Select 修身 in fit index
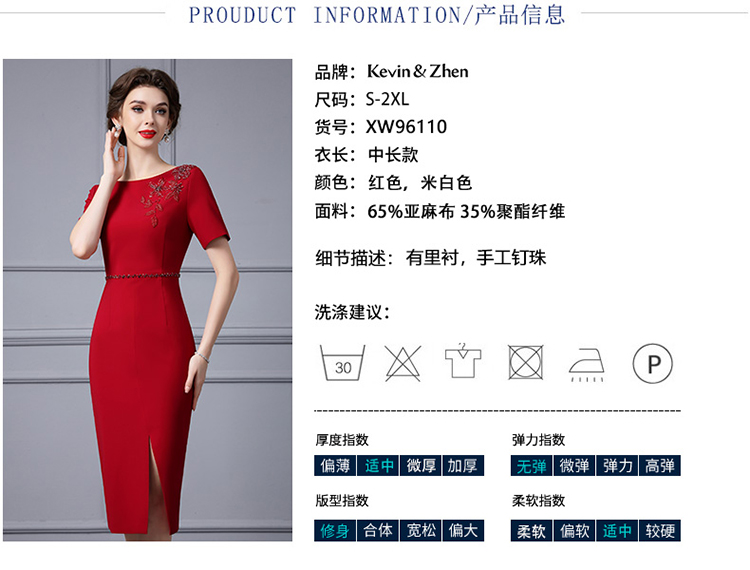 tap(335, 530)
